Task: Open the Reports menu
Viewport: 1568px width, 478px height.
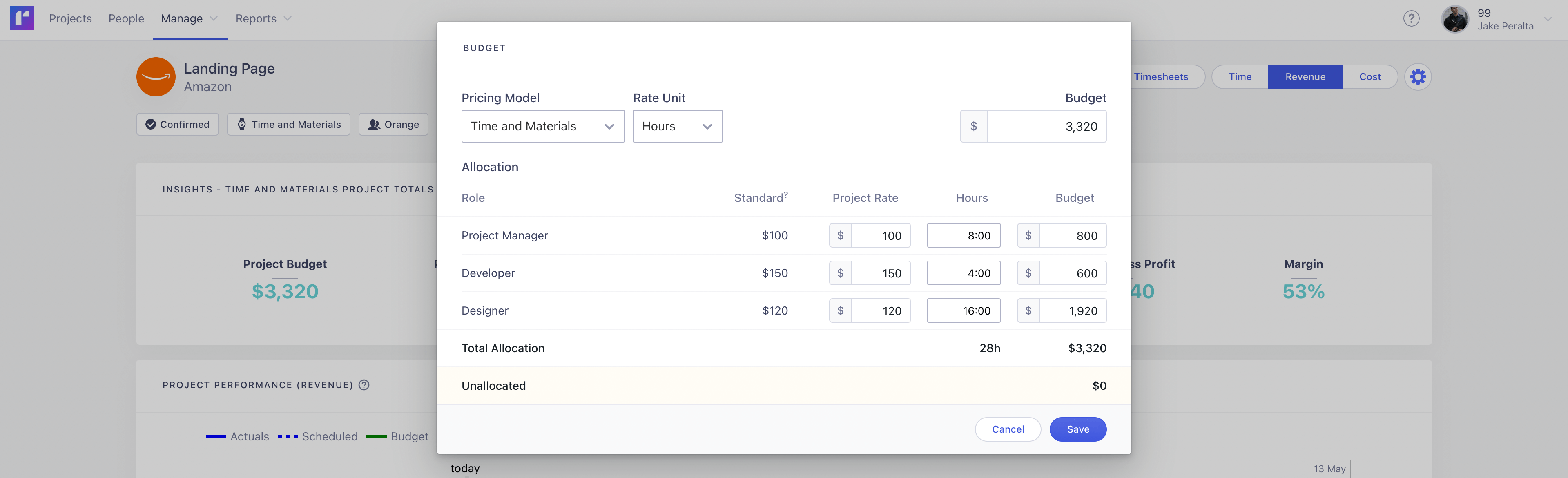Action: [x=262, y=18]
